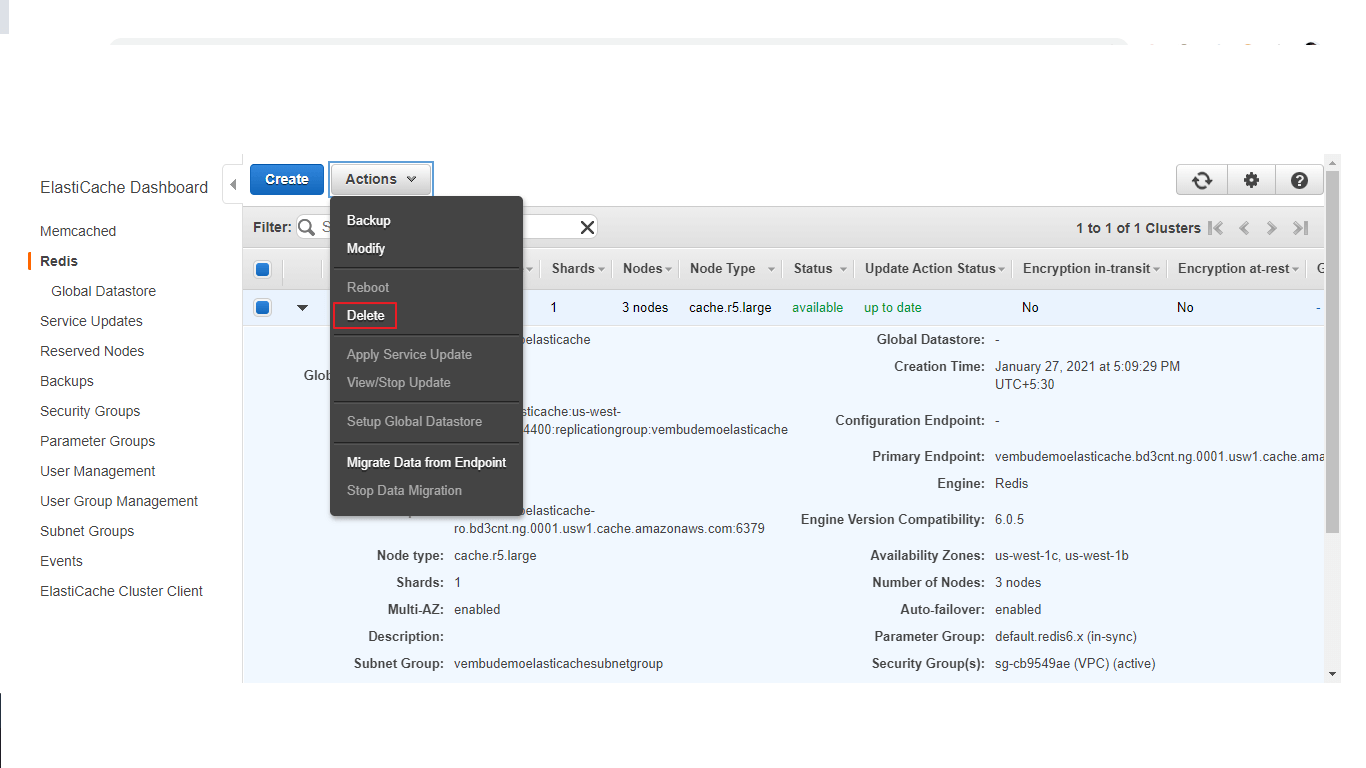Click 'us-west-1c, us-west-1b' zones value
Viewport: 1366px width, 768px height.
click(x=1062, y=555)
